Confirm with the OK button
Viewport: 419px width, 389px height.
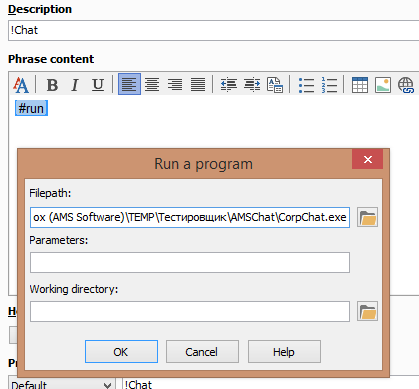(121, 352)
